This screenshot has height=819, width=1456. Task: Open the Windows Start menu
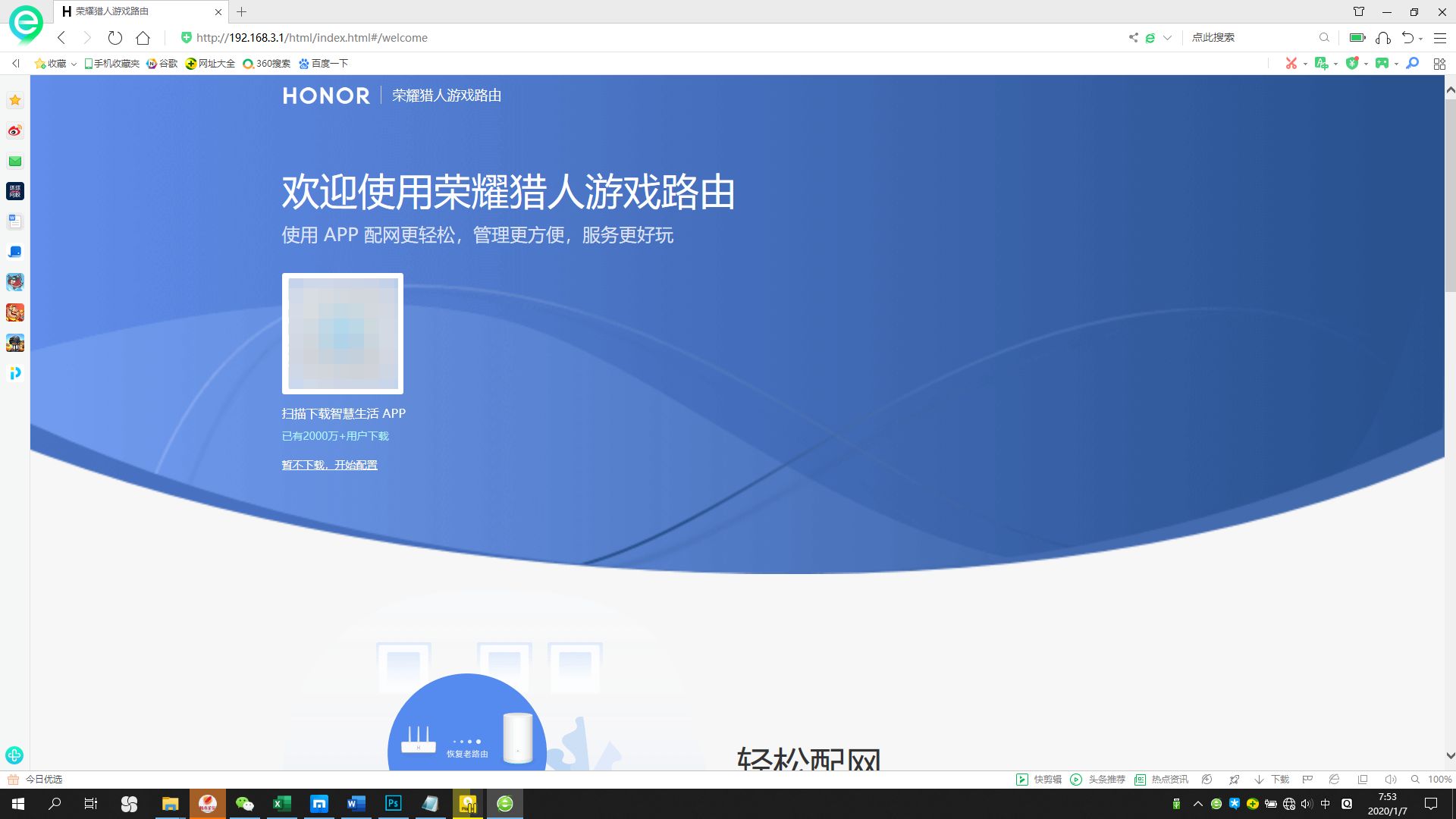coord(18,804)
